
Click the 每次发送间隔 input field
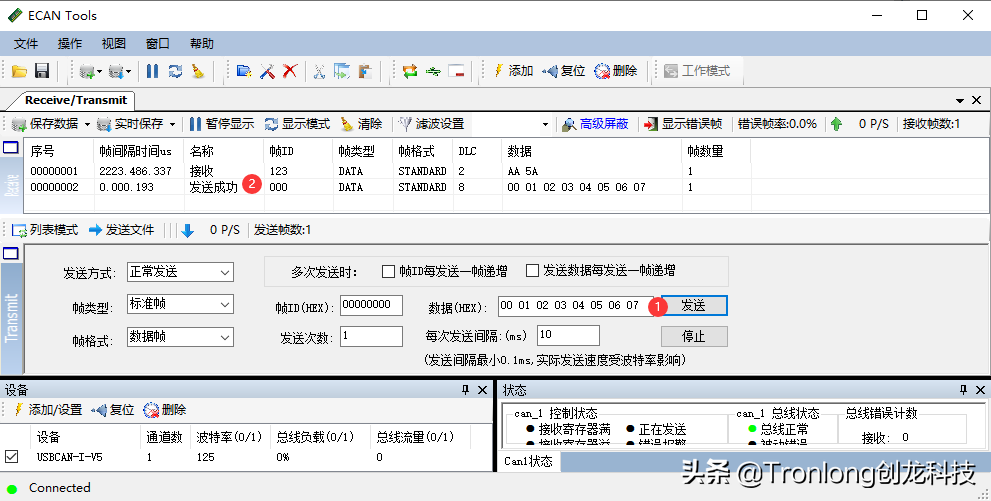(x=568, y=335)
